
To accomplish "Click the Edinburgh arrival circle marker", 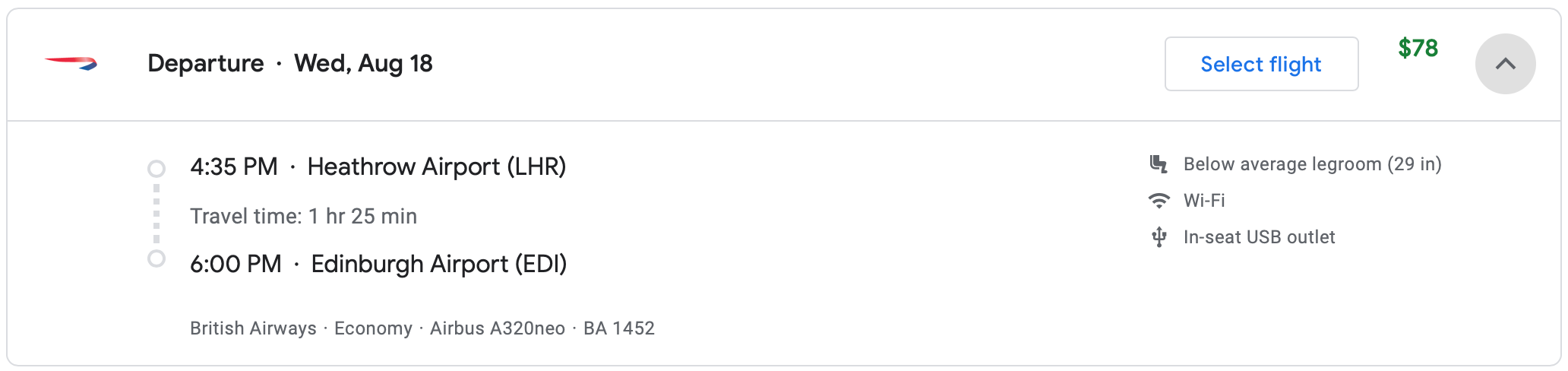I will point(156,259).
